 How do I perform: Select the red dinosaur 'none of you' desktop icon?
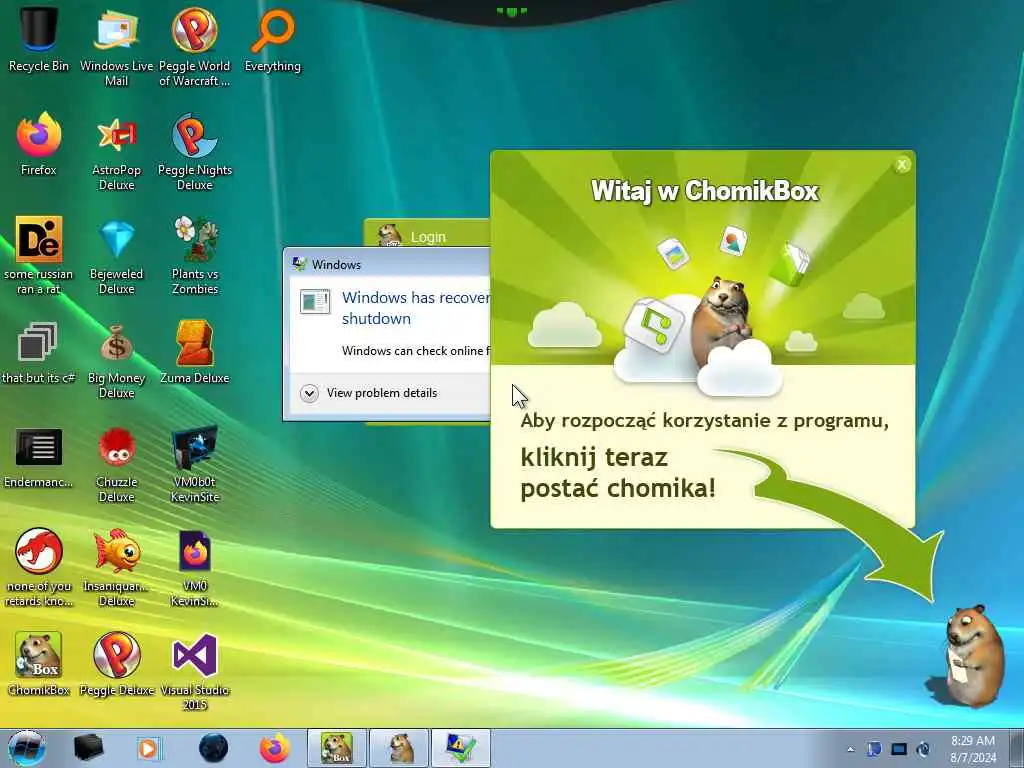coord(39,567)
